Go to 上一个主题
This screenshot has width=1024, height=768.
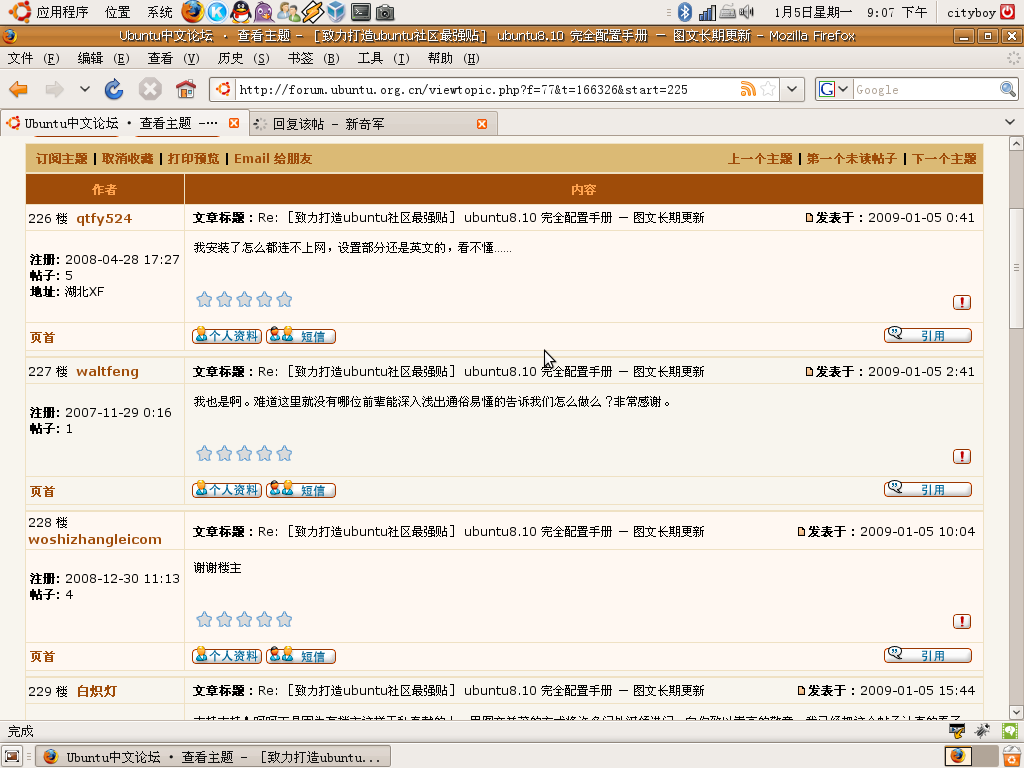760,159
